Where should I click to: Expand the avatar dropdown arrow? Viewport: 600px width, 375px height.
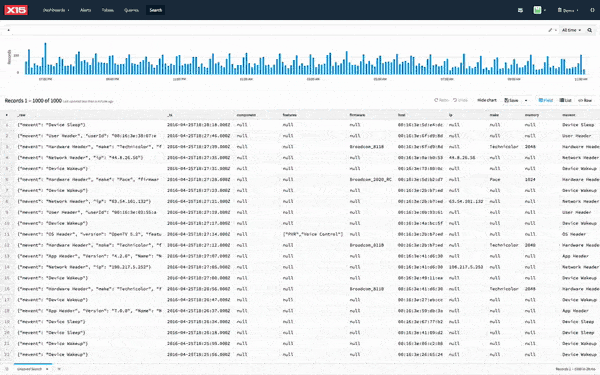click(x=545, y=11)
